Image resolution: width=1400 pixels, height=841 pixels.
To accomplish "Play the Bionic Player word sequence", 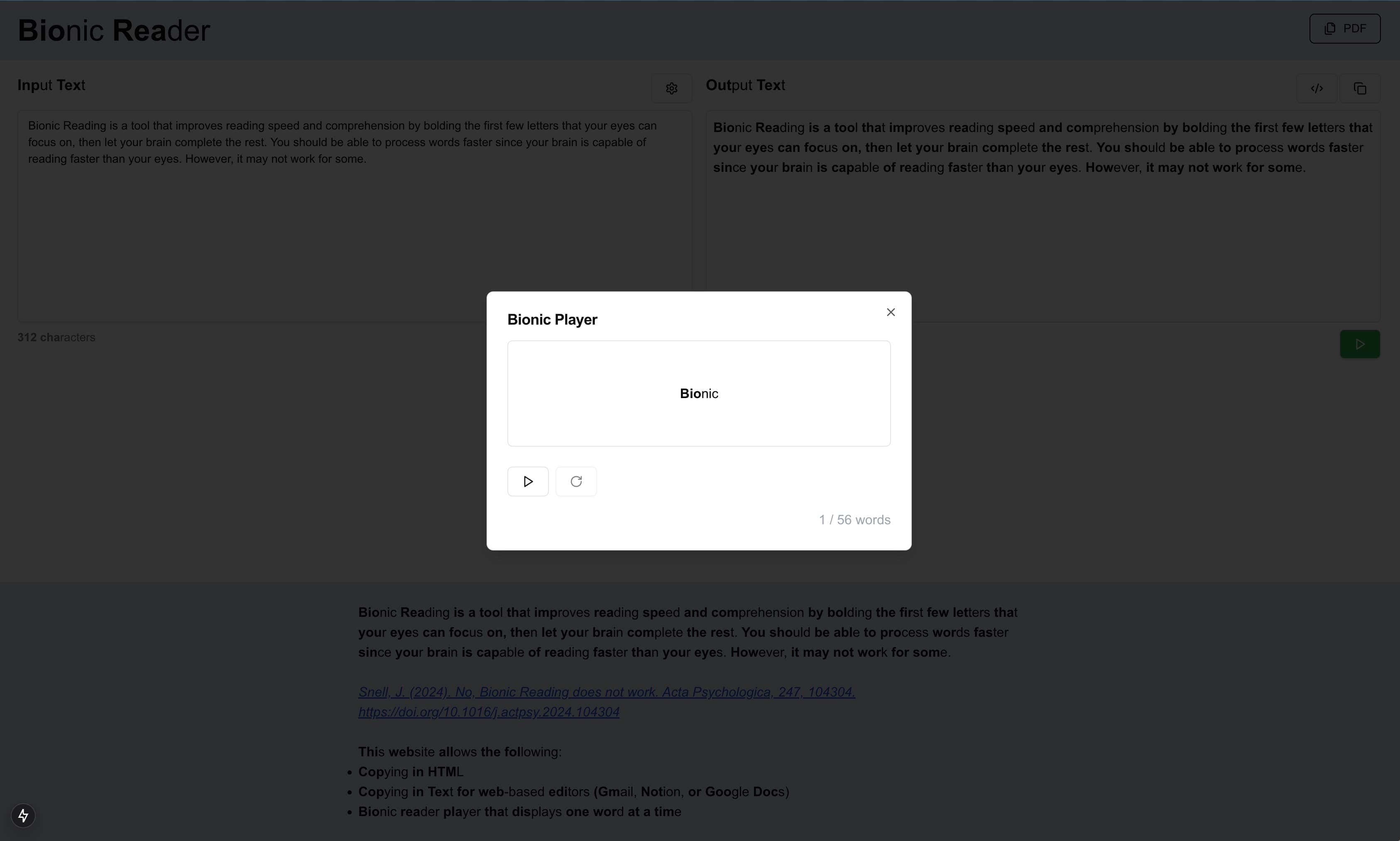I will (x=528, y=481).
